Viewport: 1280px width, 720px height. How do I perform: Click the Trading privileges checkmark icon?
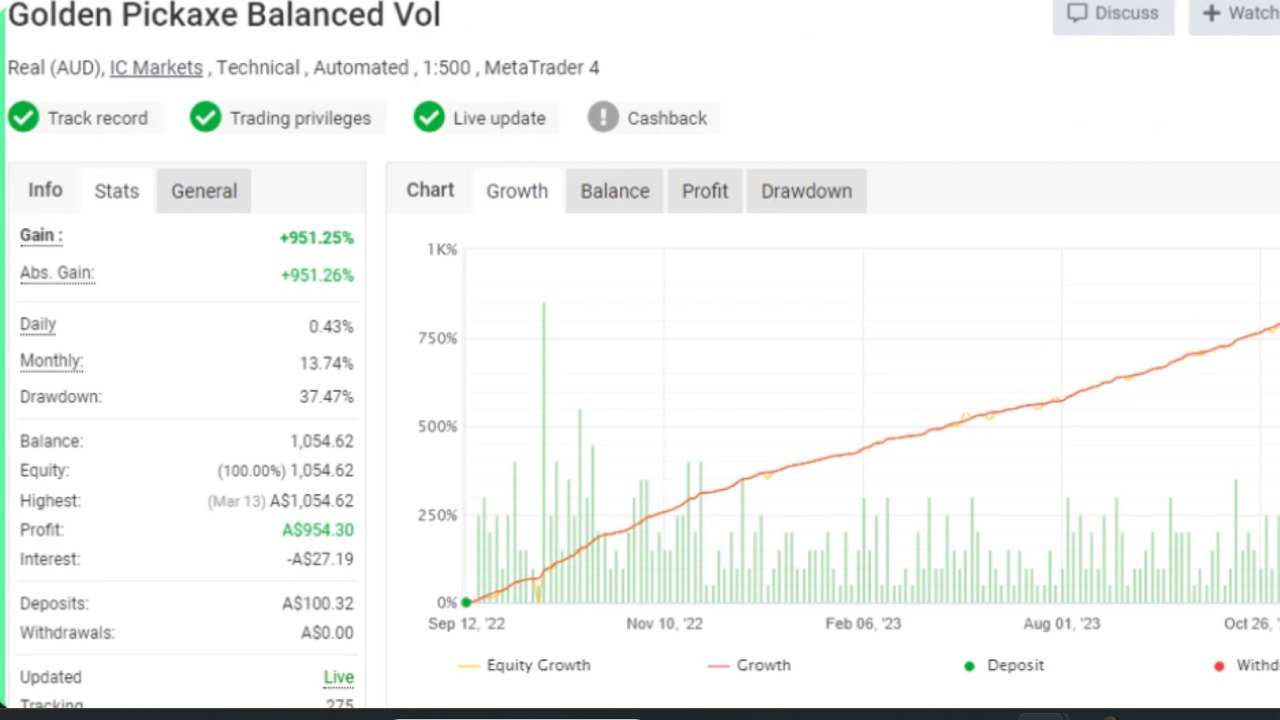point(205,118)
